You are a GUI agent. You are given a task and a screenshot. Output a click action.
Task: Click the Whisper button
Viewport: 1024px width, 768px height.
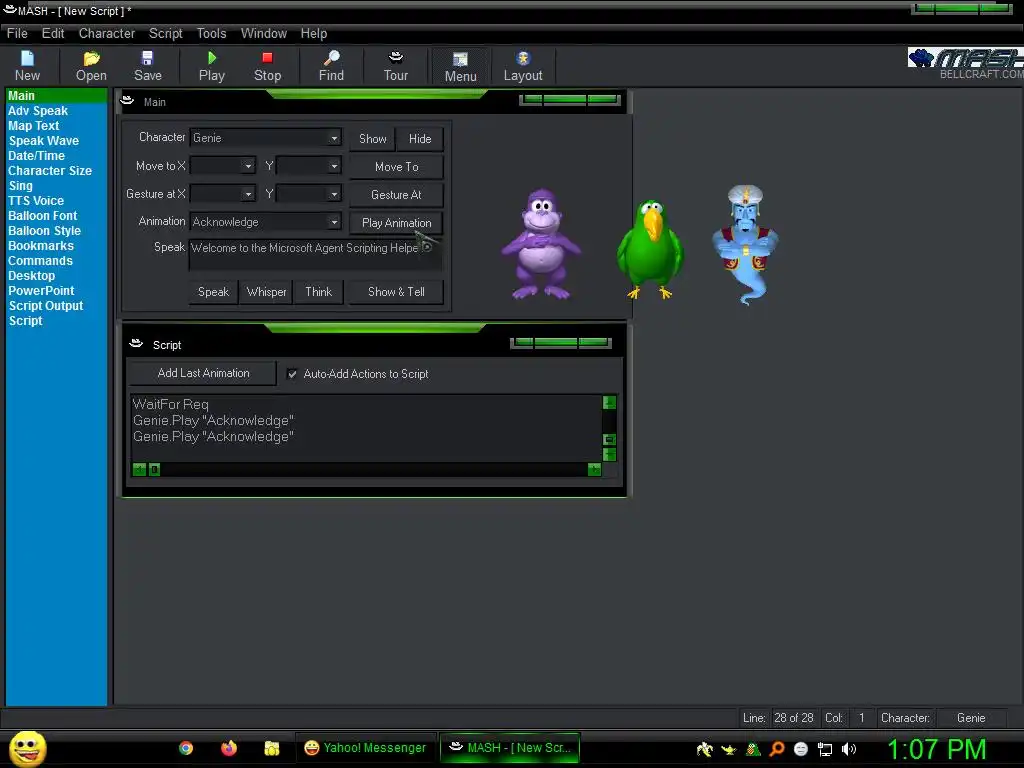tap(266, 292)
